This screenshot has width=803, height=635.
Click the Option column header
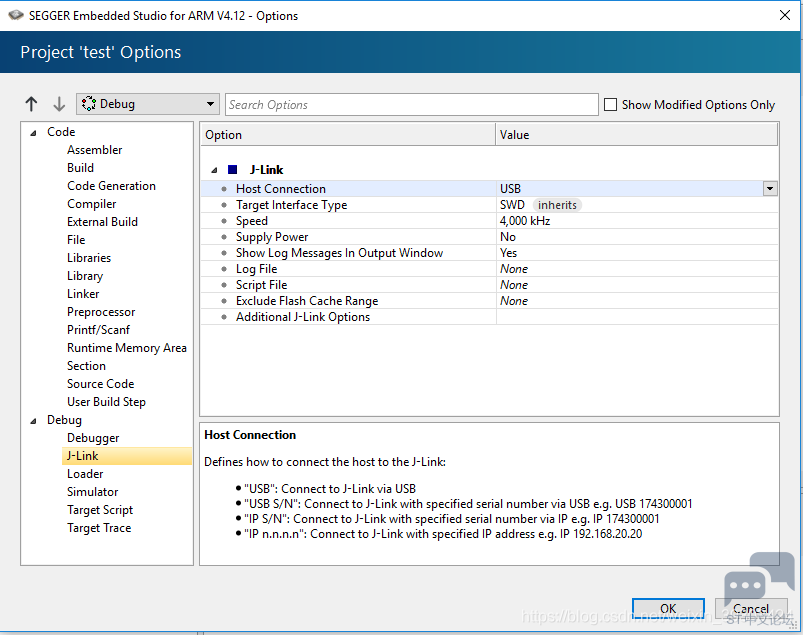point(348,135)
